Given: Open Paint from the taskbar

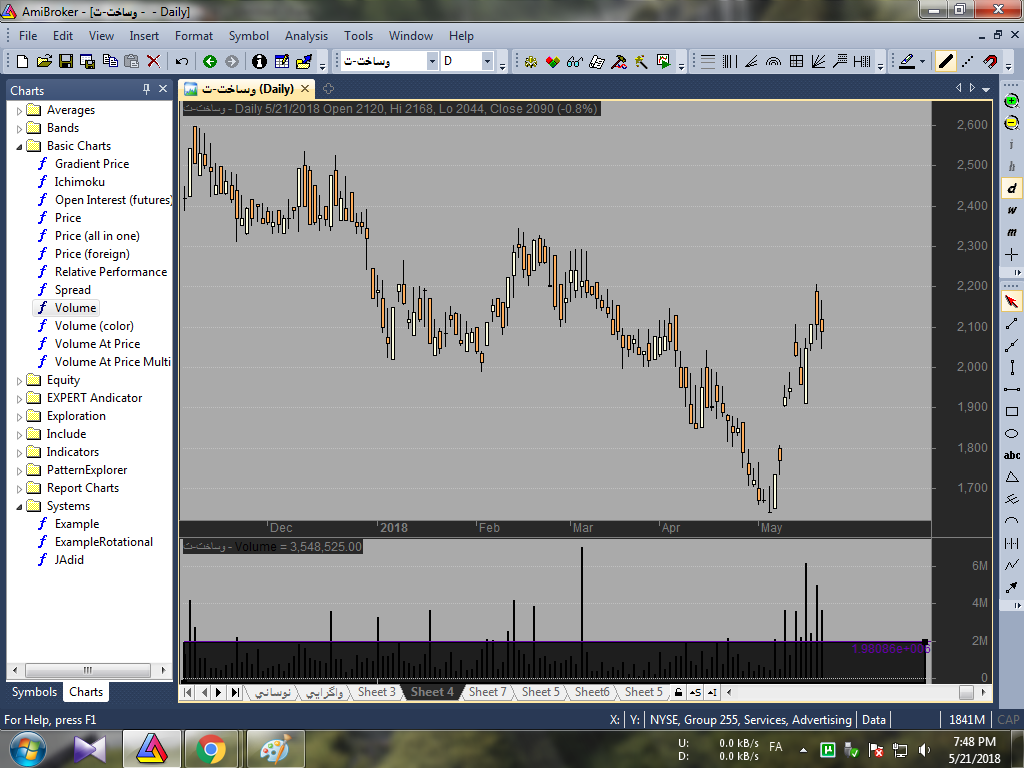Looking at the screenshot, I should (x=275, y=749).
